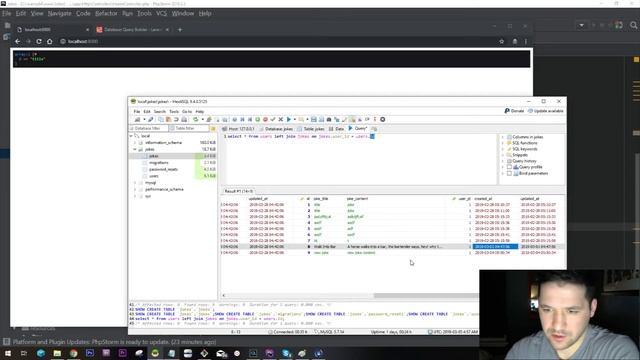Click the Run query play button in HeidiSQL toolbar
Image resolution: width=640 pixels, height=360 pixels.
pyautogui.click(x=289, y=120)
